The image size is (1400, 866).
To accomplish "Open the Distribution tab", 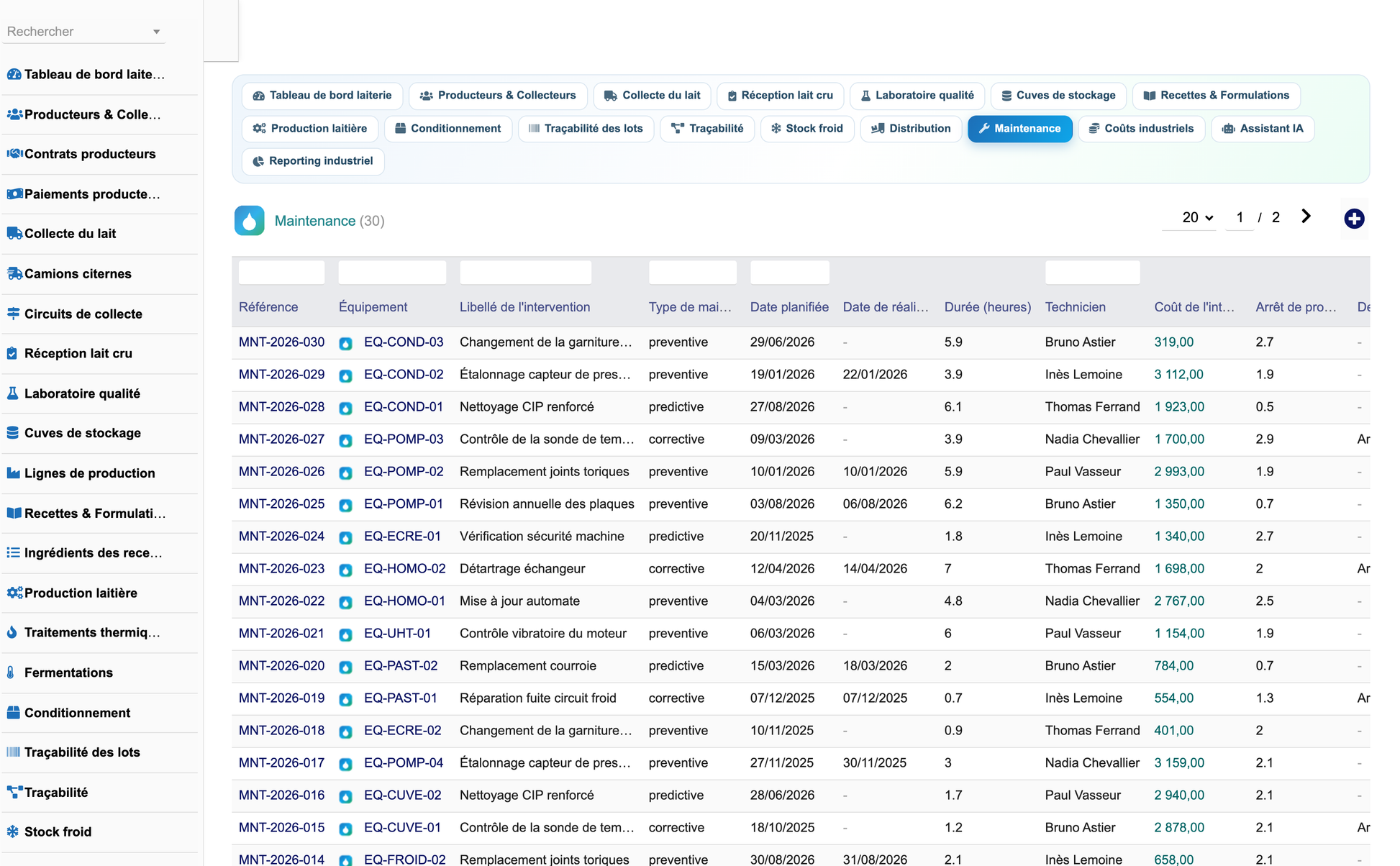I will [911, 129].
